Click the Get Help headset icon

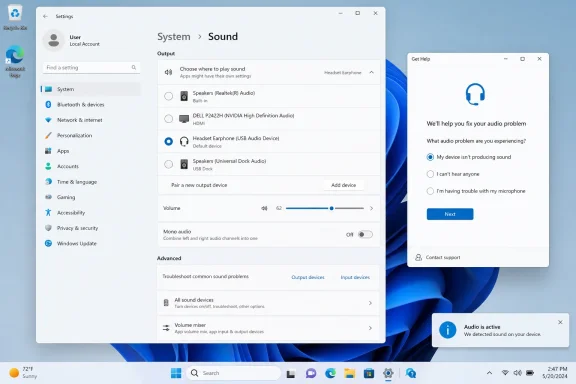click(x=475, y=94)
